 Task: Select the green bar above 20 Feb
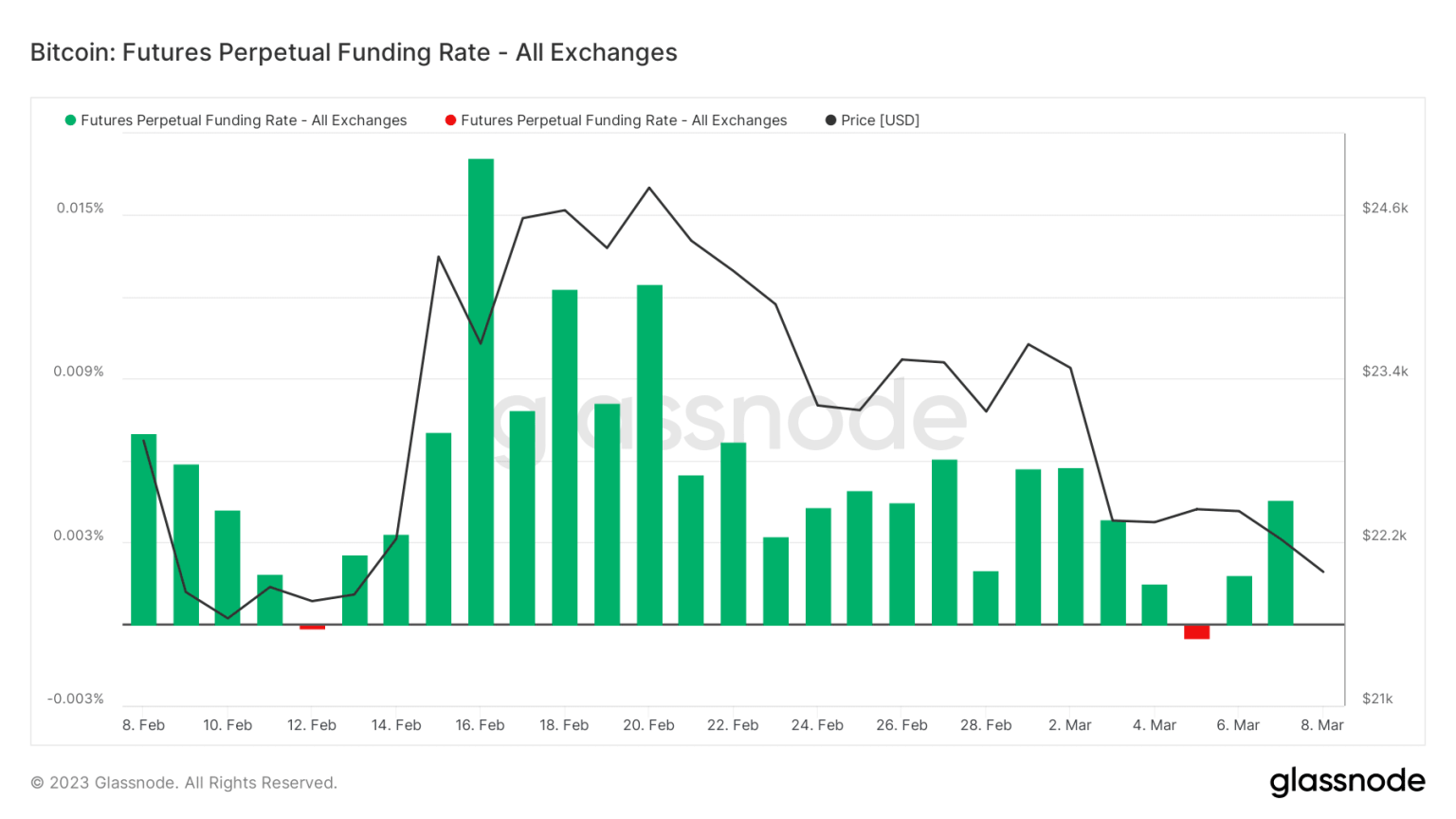point(649,454)
